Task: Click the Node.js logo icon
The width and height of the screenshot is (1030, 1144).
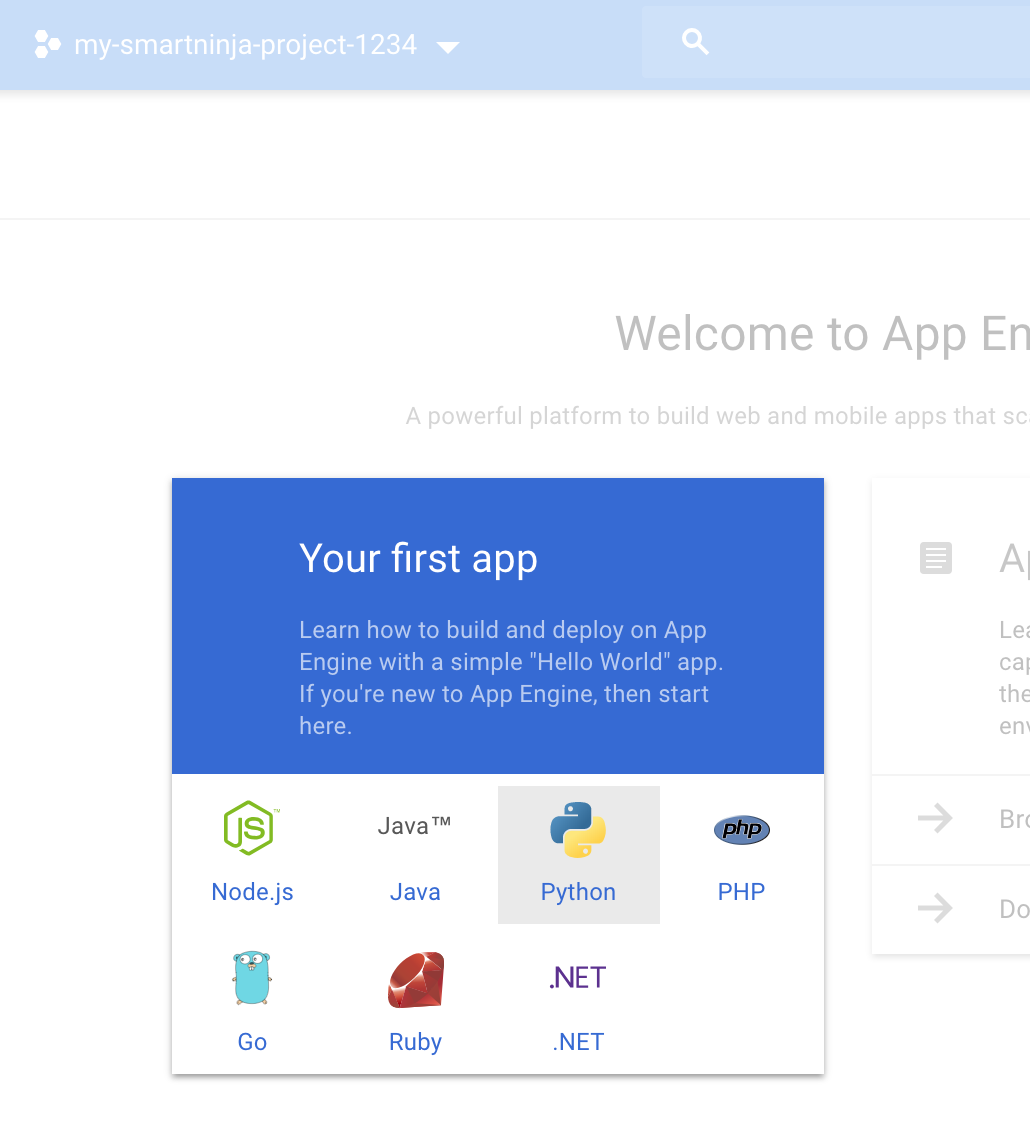Action: pos(251,827)
